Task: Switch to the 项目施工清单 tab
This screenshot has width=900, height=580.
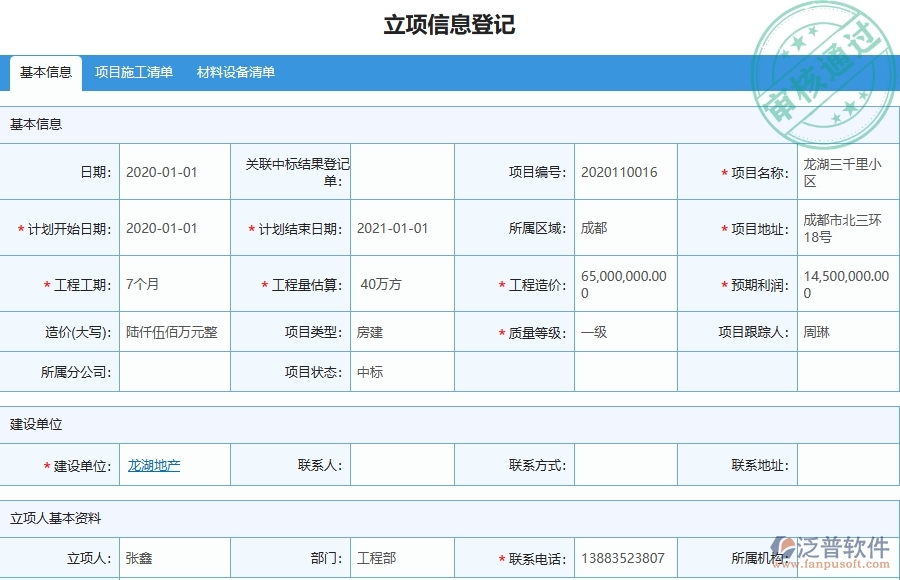Action: pos(134,72)
